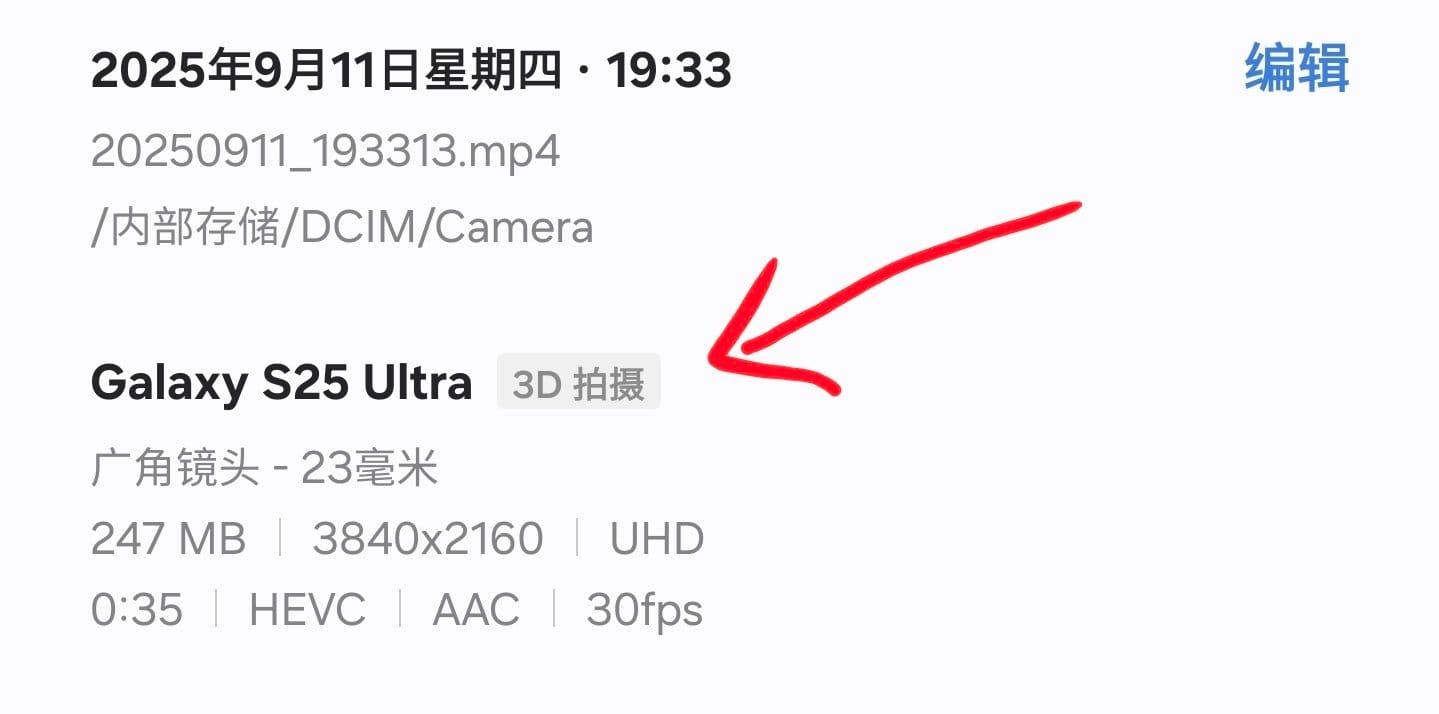The width and height of the screenshot is (1439, 714).
Task: Select the 30fps frame rate value
Action: (x=644, y=610)
